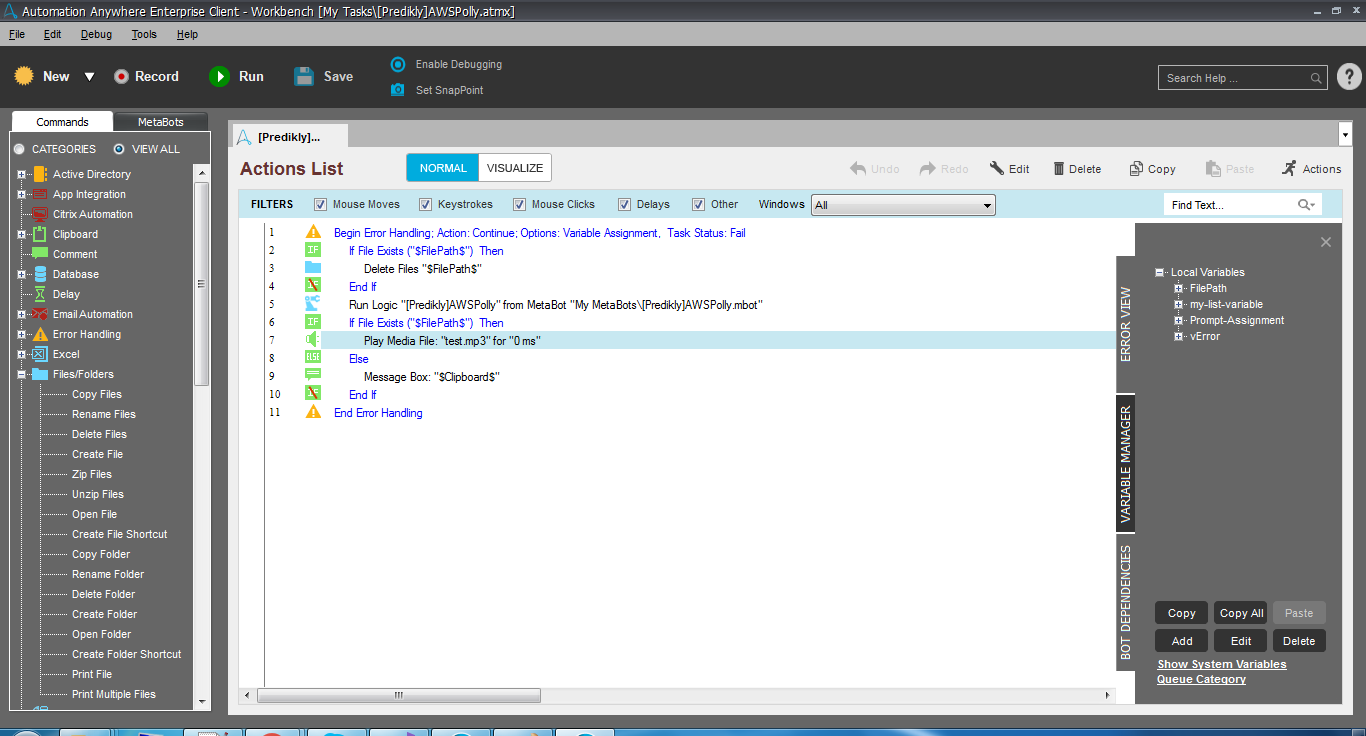Toggle the Delays filter checkbox
Viewport: 1366px width, 736px height.
tap(625, 205)
